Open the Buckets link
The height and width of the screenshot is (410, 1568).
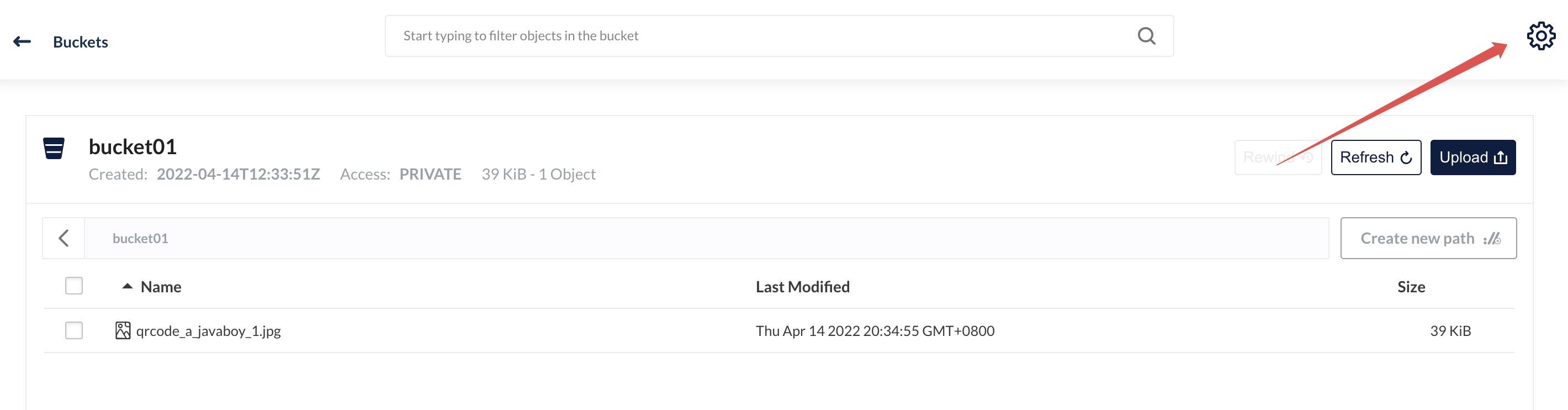coord(81,42)
